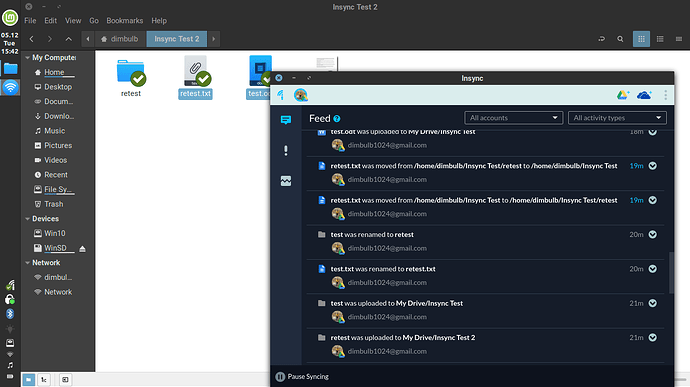Expand the retest.txt moved to Insync Test/retest entry
Viewport: 690px width, 387px height.
653,200
